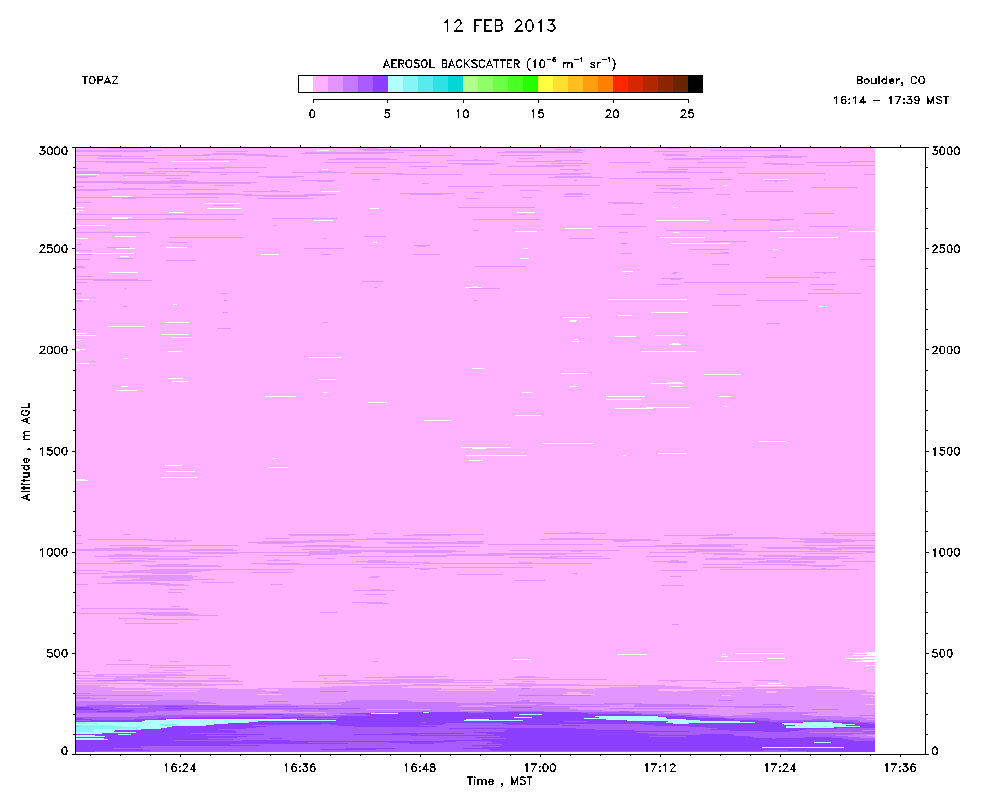This screenshot has height=800, width=1000.
Task: Click 3000 on the right altitude axis
Action: pos(946,151)
